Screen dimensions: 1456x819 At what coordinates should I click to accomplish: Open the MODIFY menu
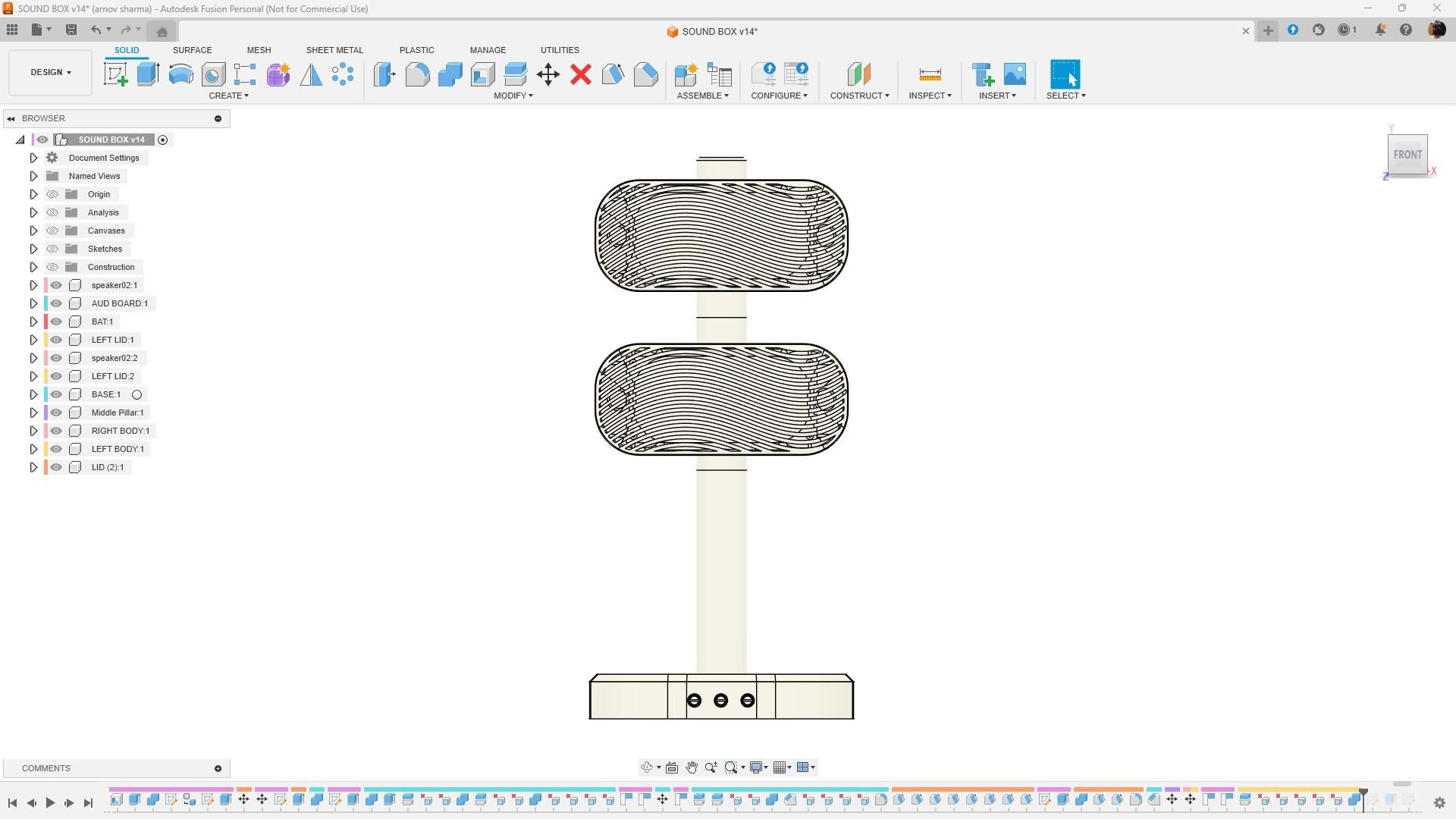pyautogui.click(x=513, y=96)
